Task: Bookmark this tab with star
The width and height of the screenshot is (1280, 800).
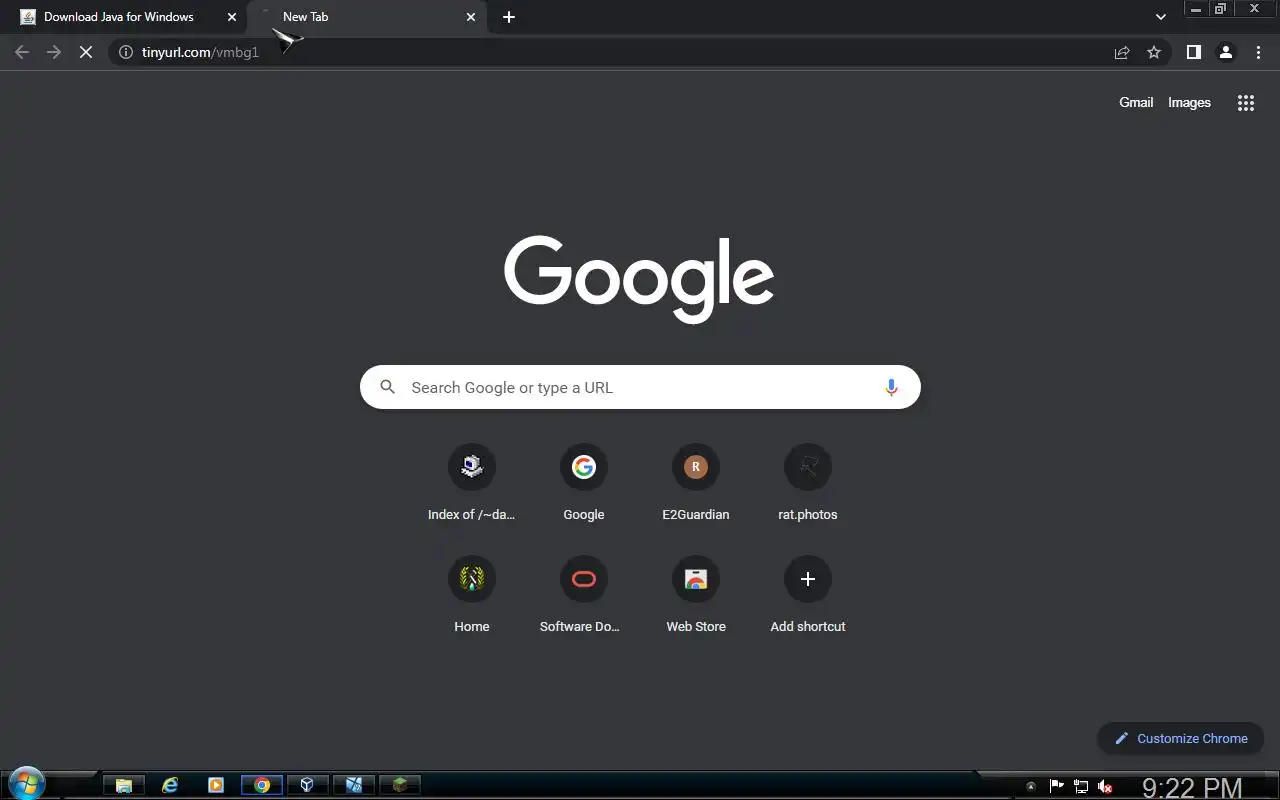Action: coord(1154,52)
